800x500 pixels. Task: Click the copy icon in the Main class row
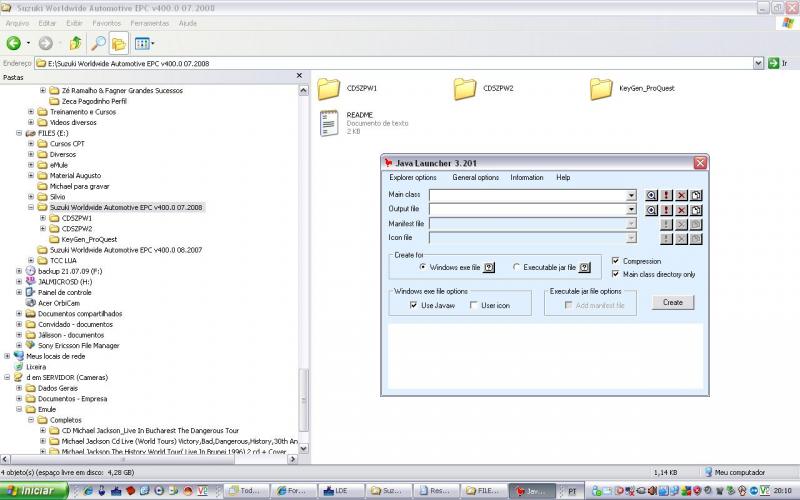(x=696, y=195)
